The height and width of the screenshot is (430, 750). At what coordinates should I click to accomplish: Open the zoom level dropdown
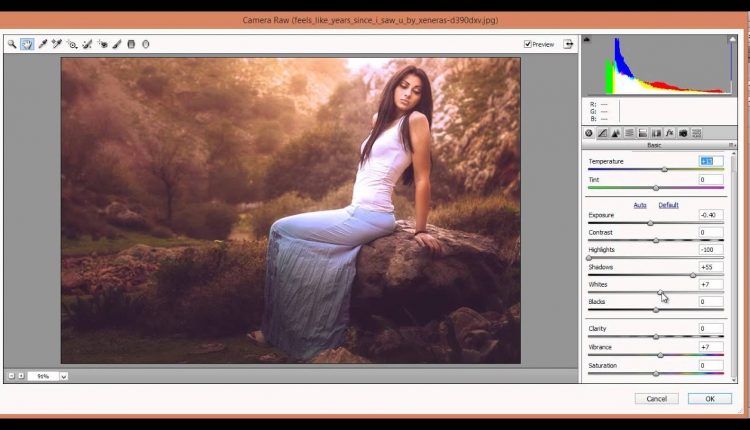click(63, 376)
